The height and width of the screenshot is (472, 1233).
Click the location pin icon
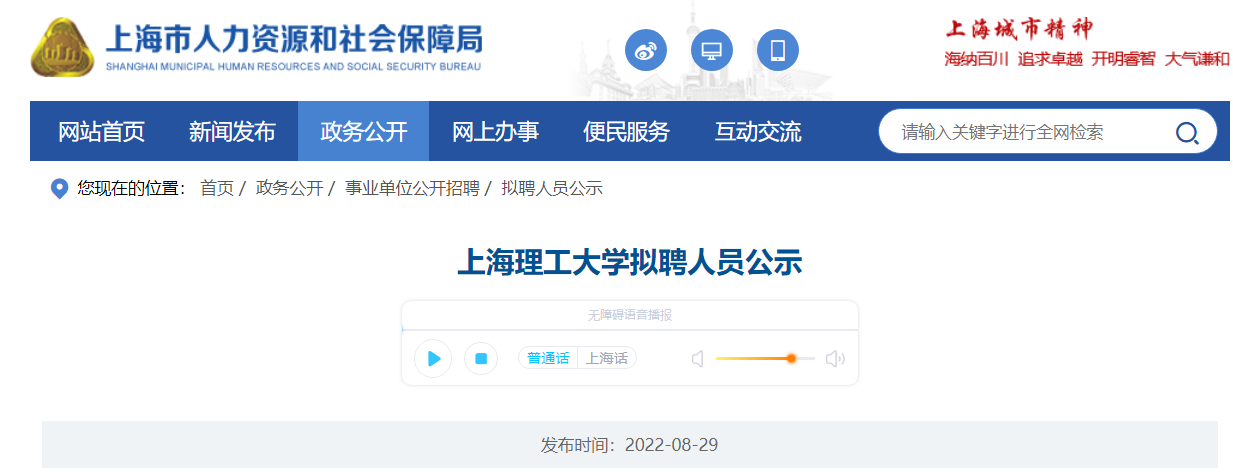point(59,188)
